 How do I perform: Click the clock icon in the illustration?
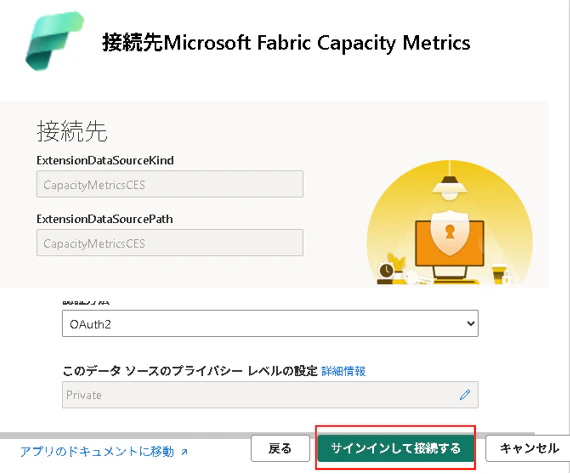386,270
